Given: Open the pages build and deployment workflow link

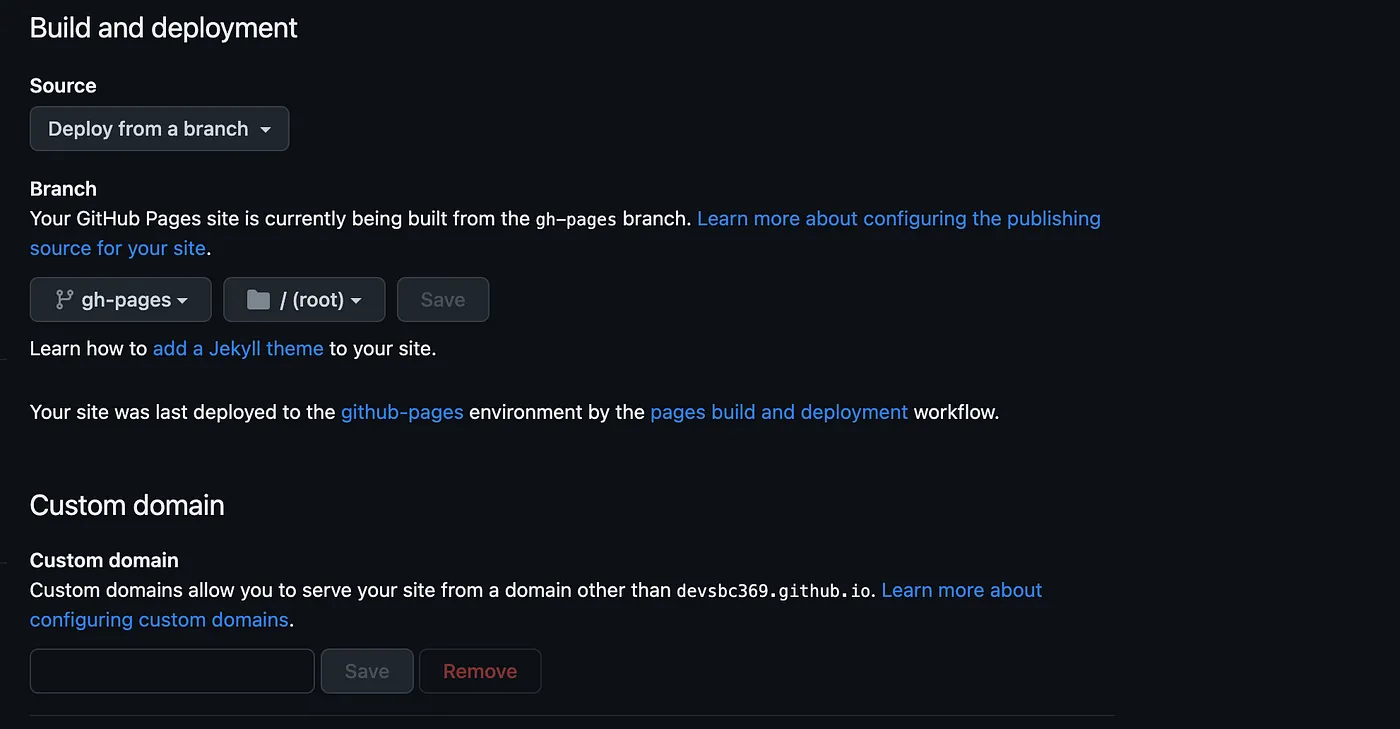Looking at the screenshot, I should tap(779, 412).
